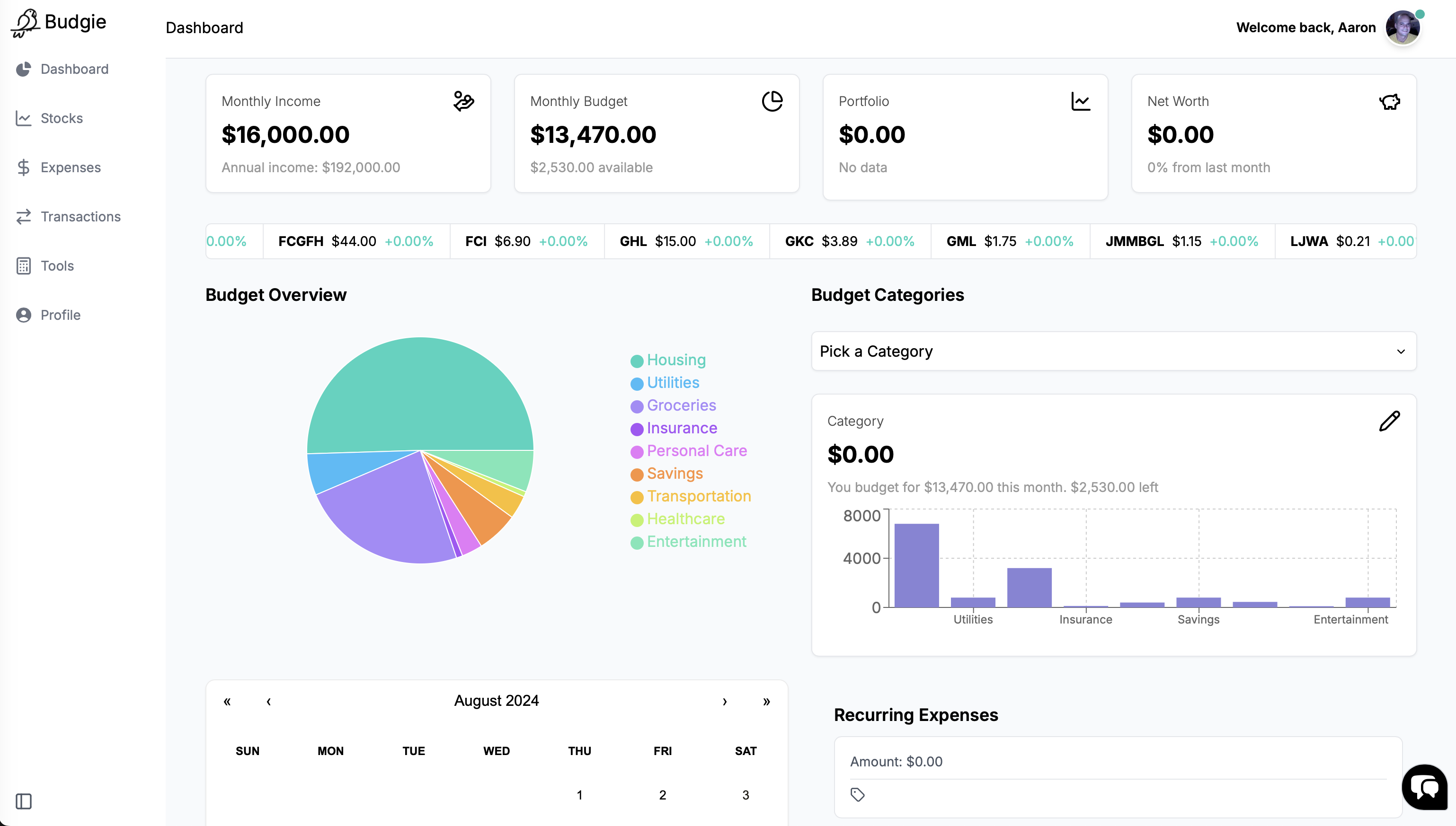Toggle Housing legend item in pie chart
Image resolution: width=1456 pixels, height=826 pixels.
[x=675, y=360]
